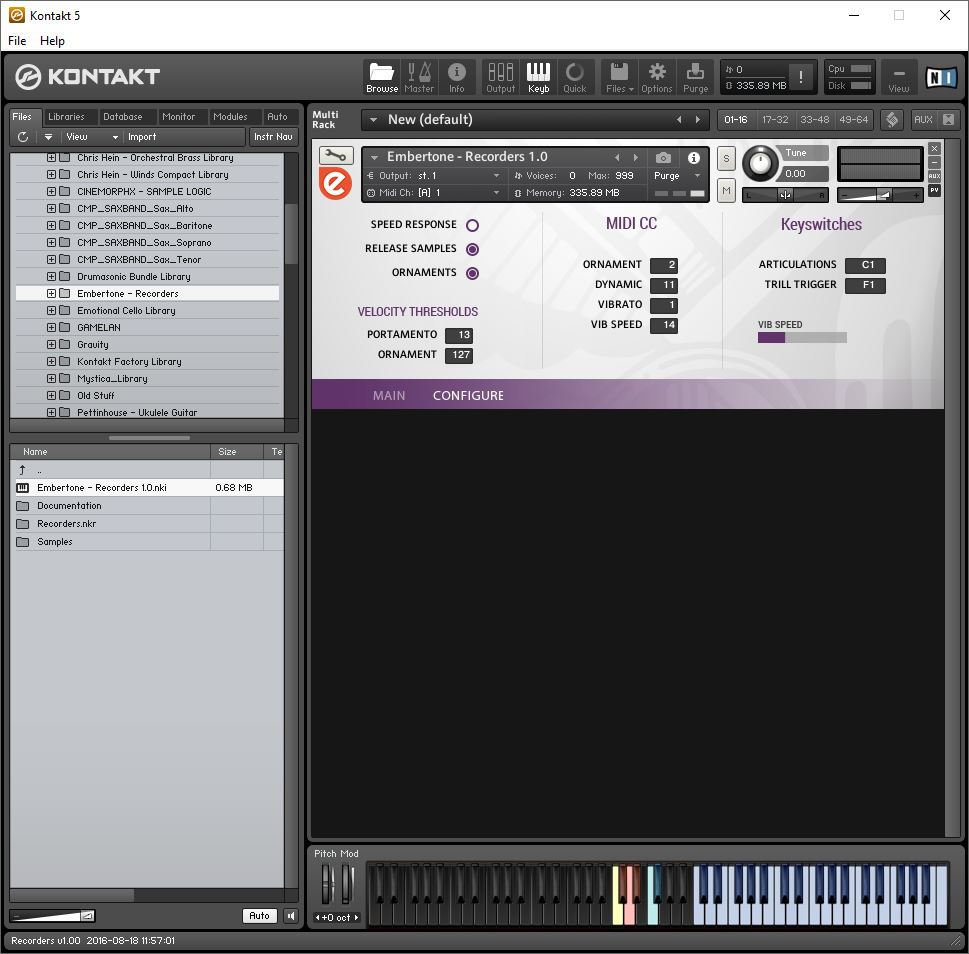Open the File menu
This screenshot has height=954, width=969.
tap(17, 41)
